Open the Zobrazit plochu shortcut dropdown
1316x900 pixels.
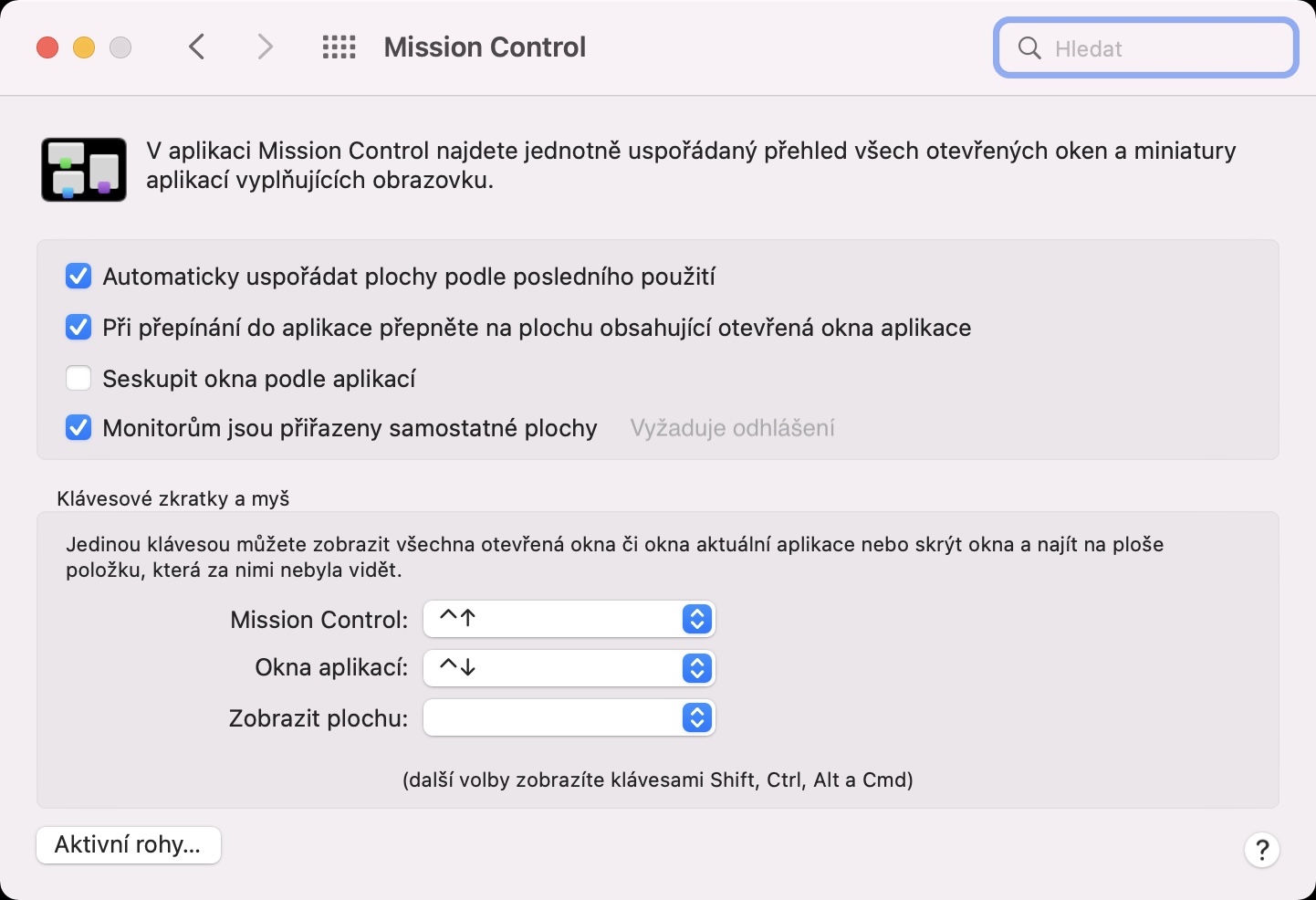pos(569,718)
